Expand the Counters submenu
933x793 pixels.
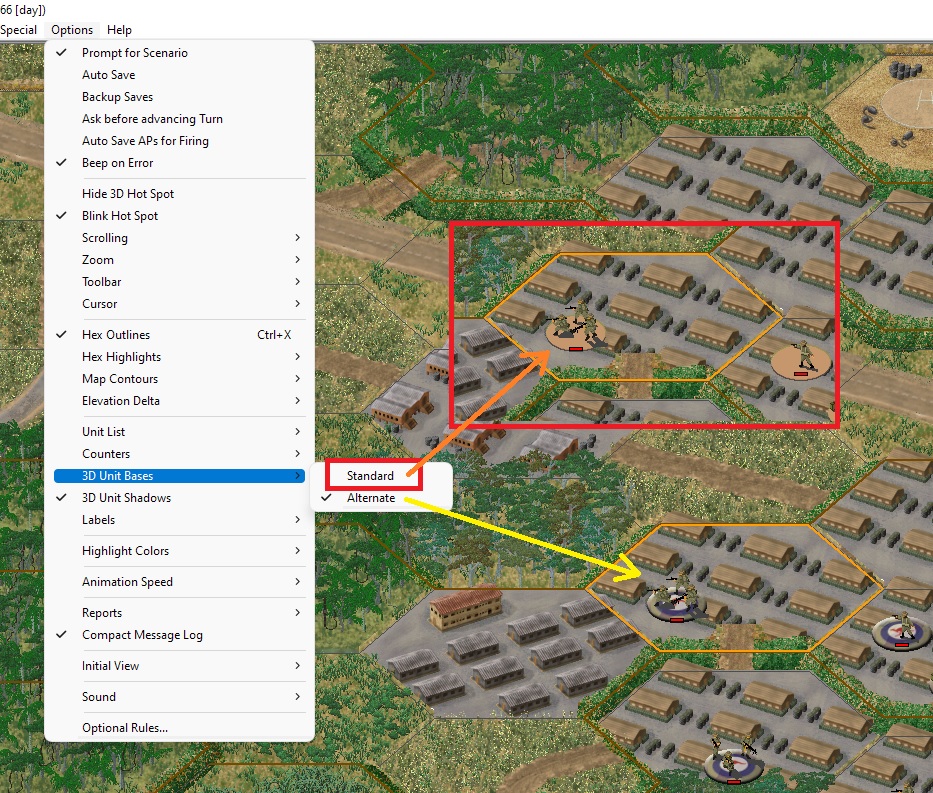coord(179,454)
